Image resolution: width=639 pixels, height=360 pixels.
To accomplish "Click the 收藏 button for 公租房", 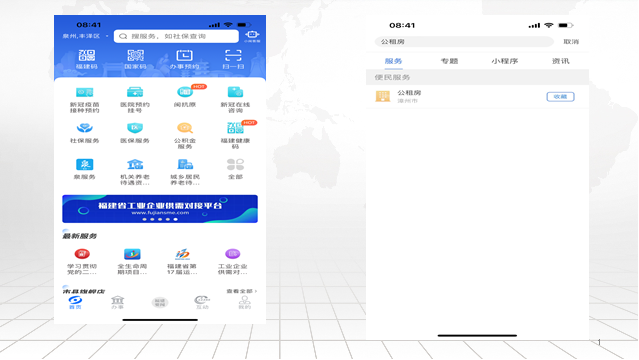I will pos(560,97).
